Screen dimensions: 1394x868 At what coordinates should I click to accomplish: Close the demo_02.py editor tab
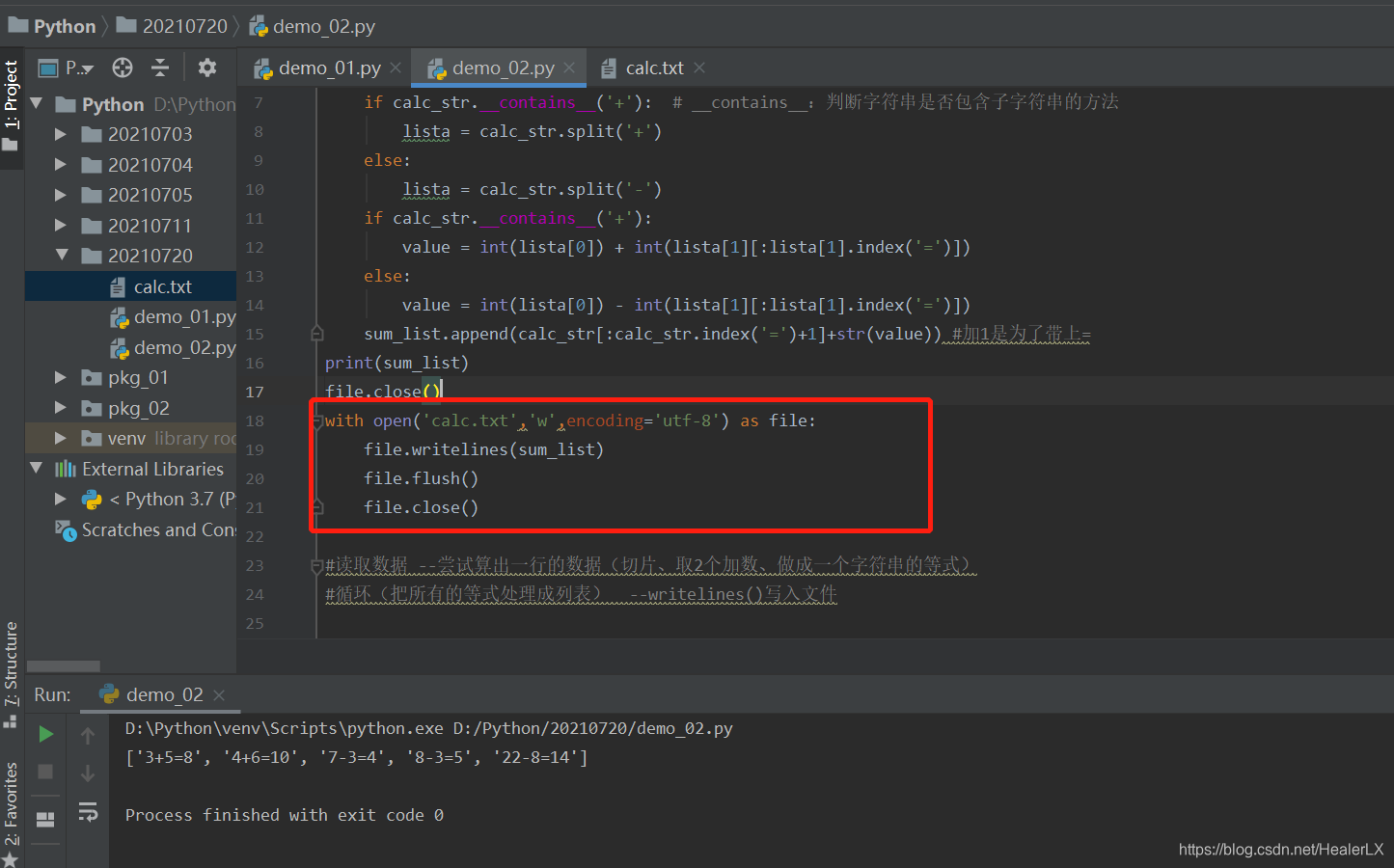coord(569,68)
